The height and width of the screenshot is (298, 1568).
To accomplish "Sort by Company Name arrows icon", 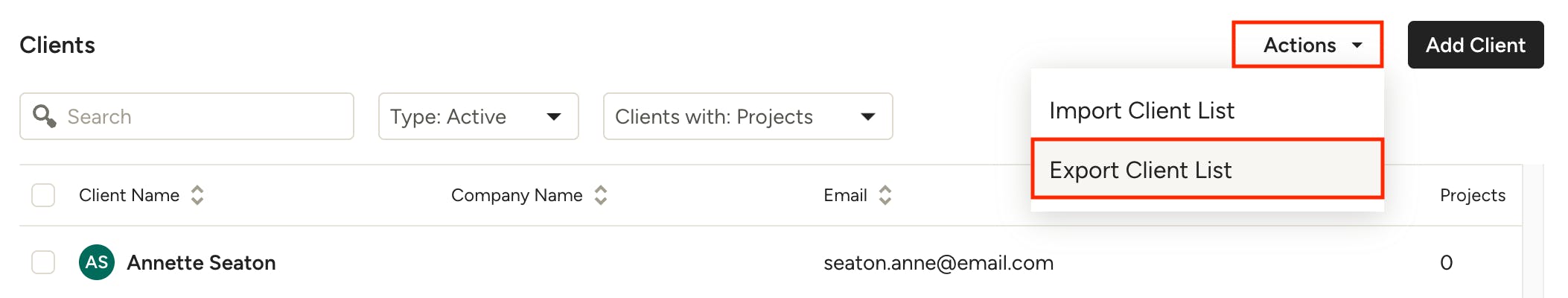I will (x=601, y=195).
